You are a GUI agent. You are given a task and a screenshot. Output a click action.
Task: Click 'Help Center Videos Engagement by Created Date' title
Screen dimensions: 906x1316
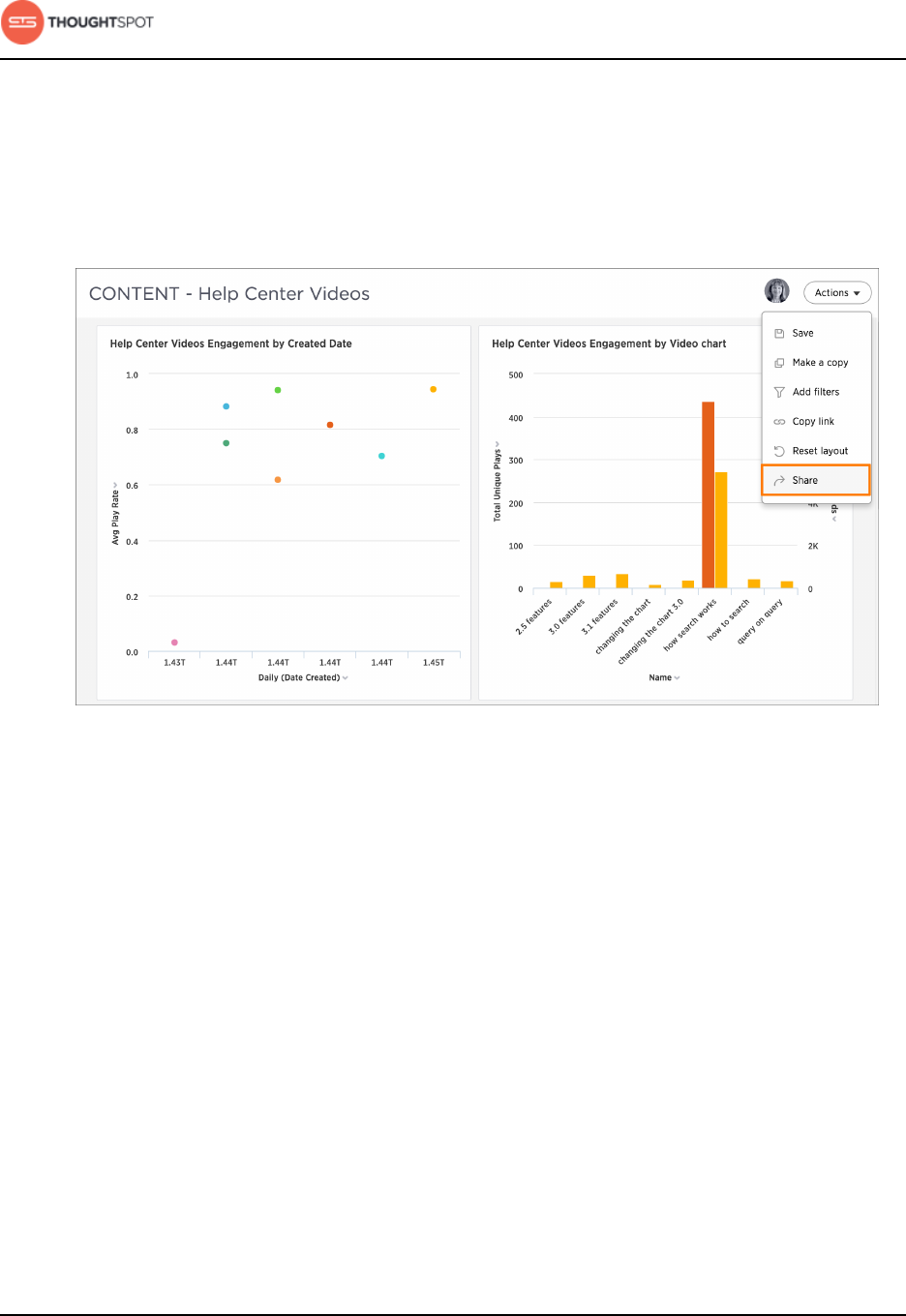tap(231, 344)
